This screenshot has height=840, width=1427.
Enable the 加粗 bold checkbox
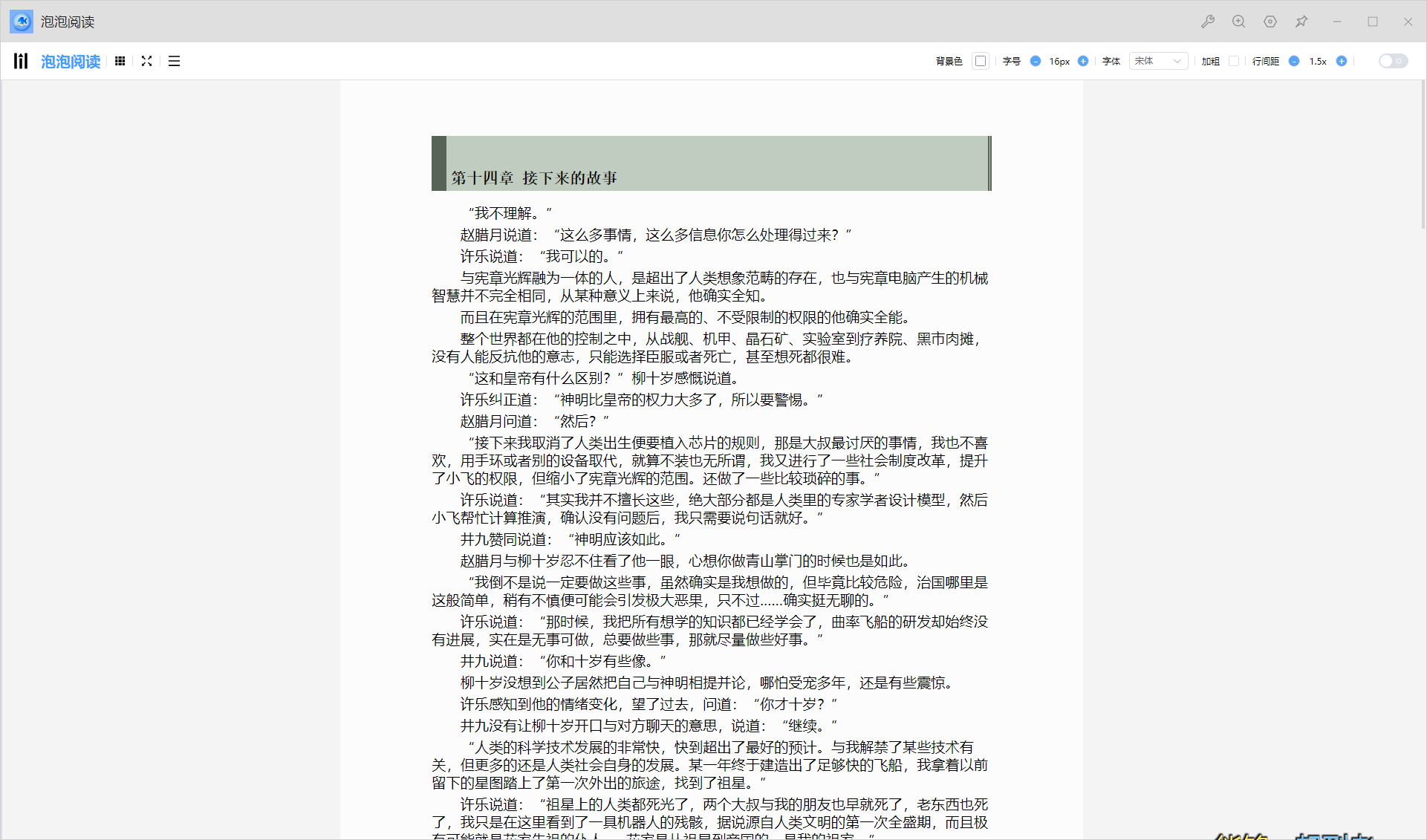click(1234, 61)
